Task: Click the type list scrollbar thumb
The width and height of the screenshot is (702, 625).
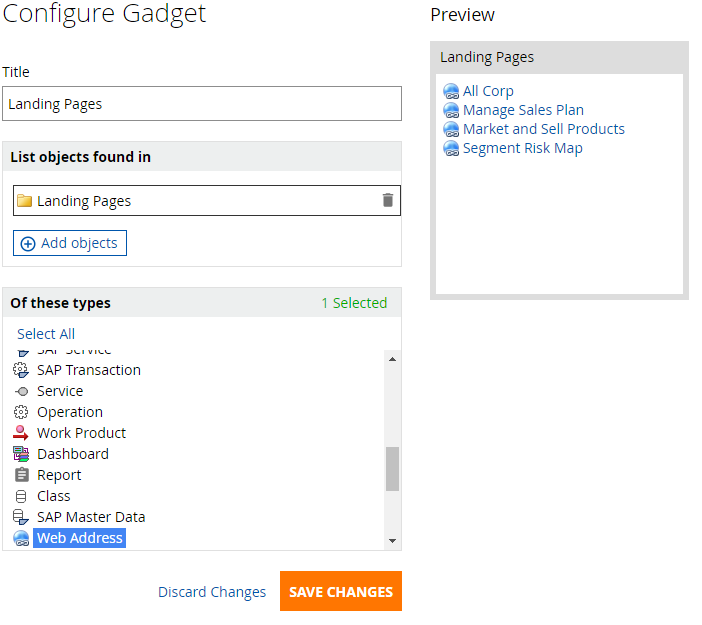Action: pos(392,468)
